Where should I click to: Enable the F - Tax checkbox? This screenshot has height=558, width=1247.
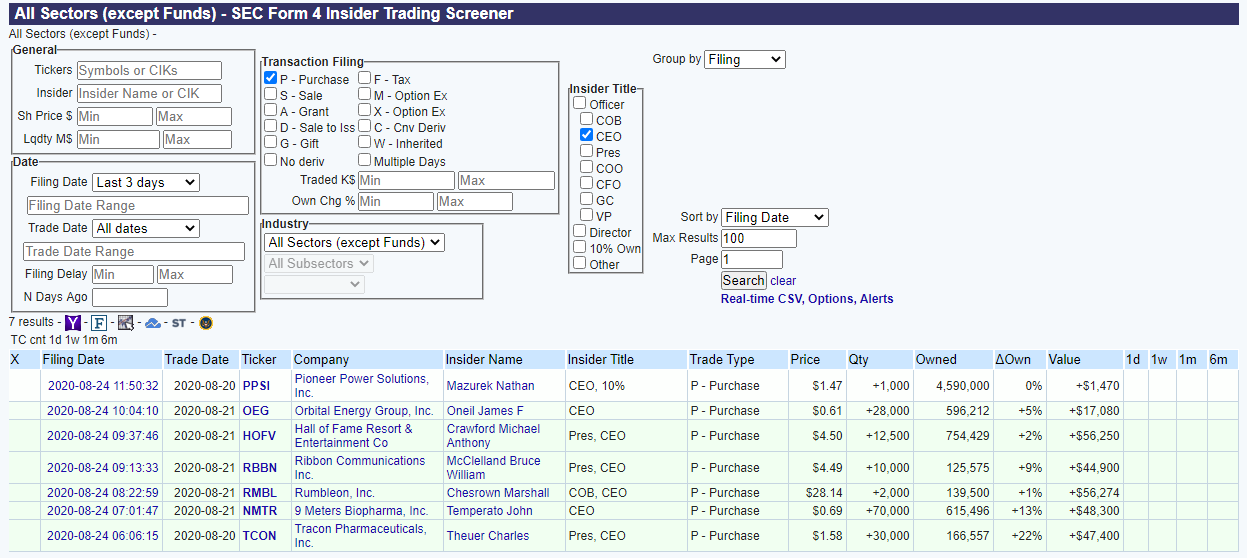364,78
